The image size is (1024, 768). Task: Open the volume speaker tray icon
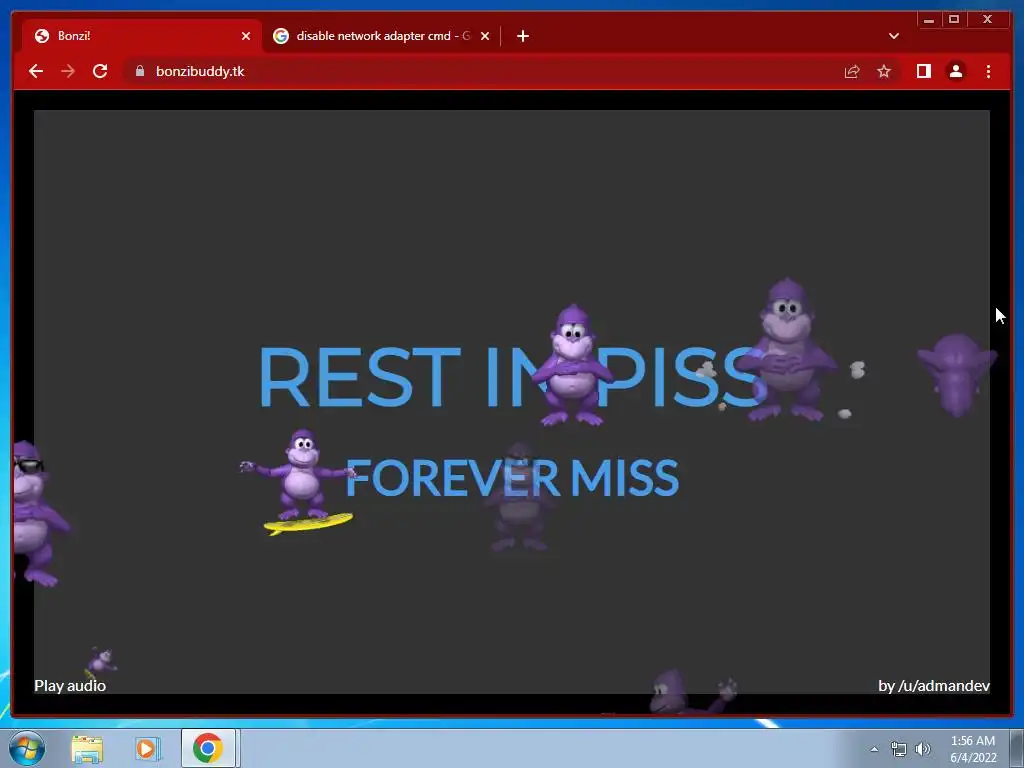tap(923, 749)
